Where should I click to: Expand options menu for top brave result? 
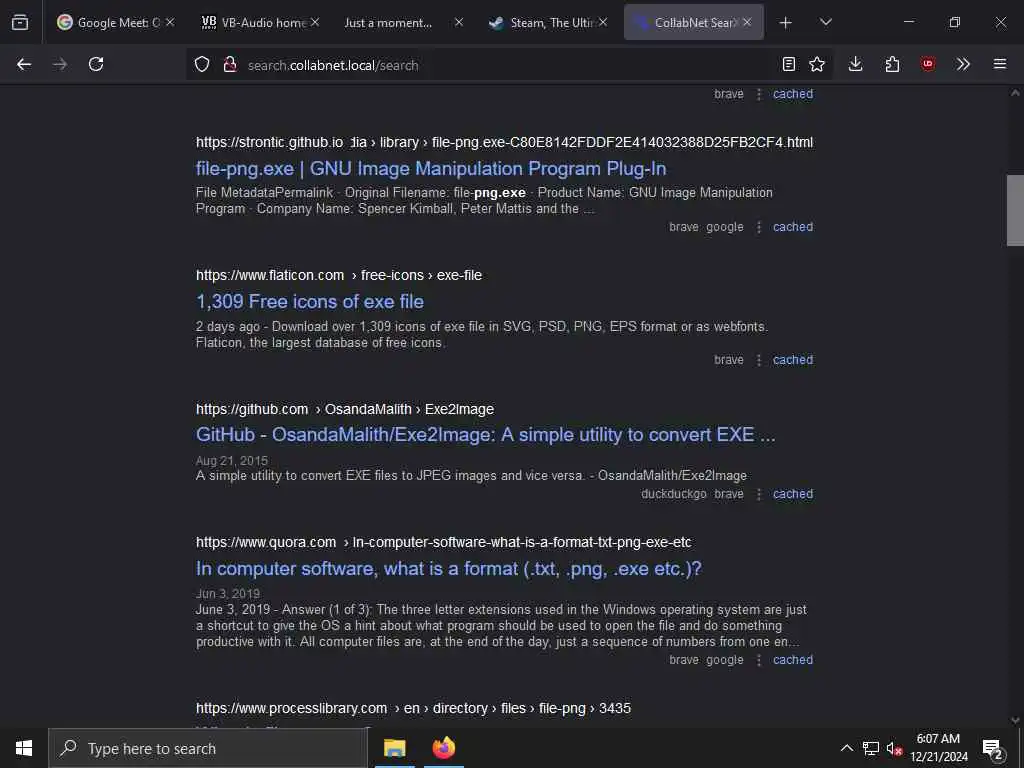(x=759, y=94)
